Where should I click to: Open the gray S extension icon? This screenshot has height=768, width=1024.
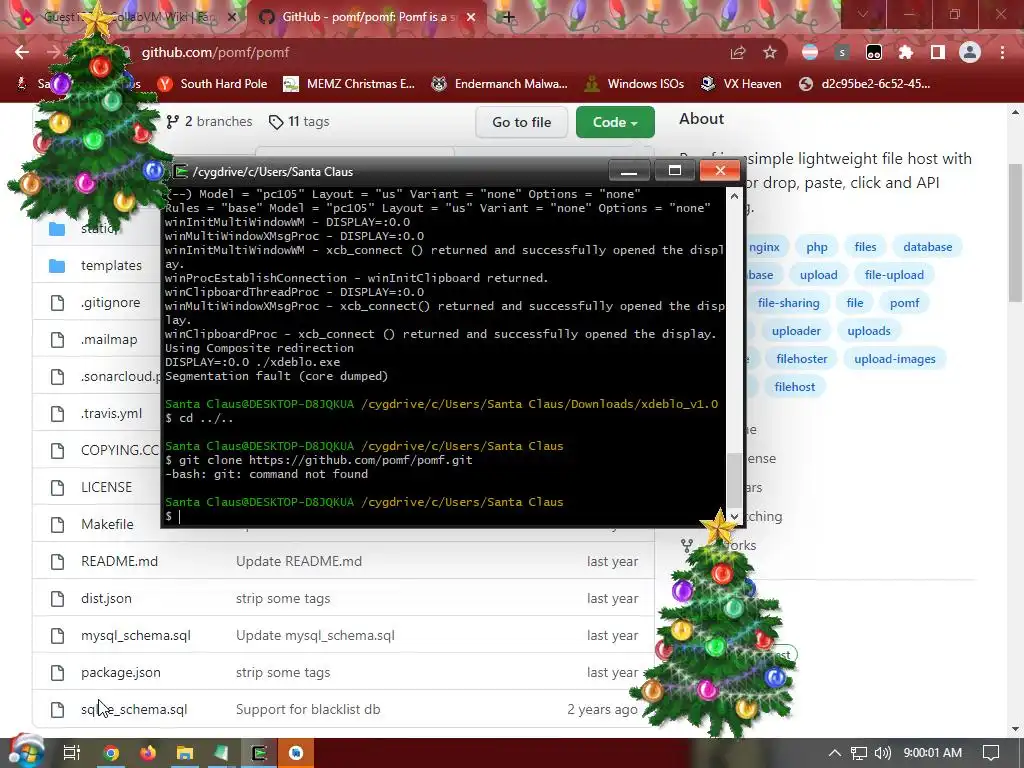[842, 53]
